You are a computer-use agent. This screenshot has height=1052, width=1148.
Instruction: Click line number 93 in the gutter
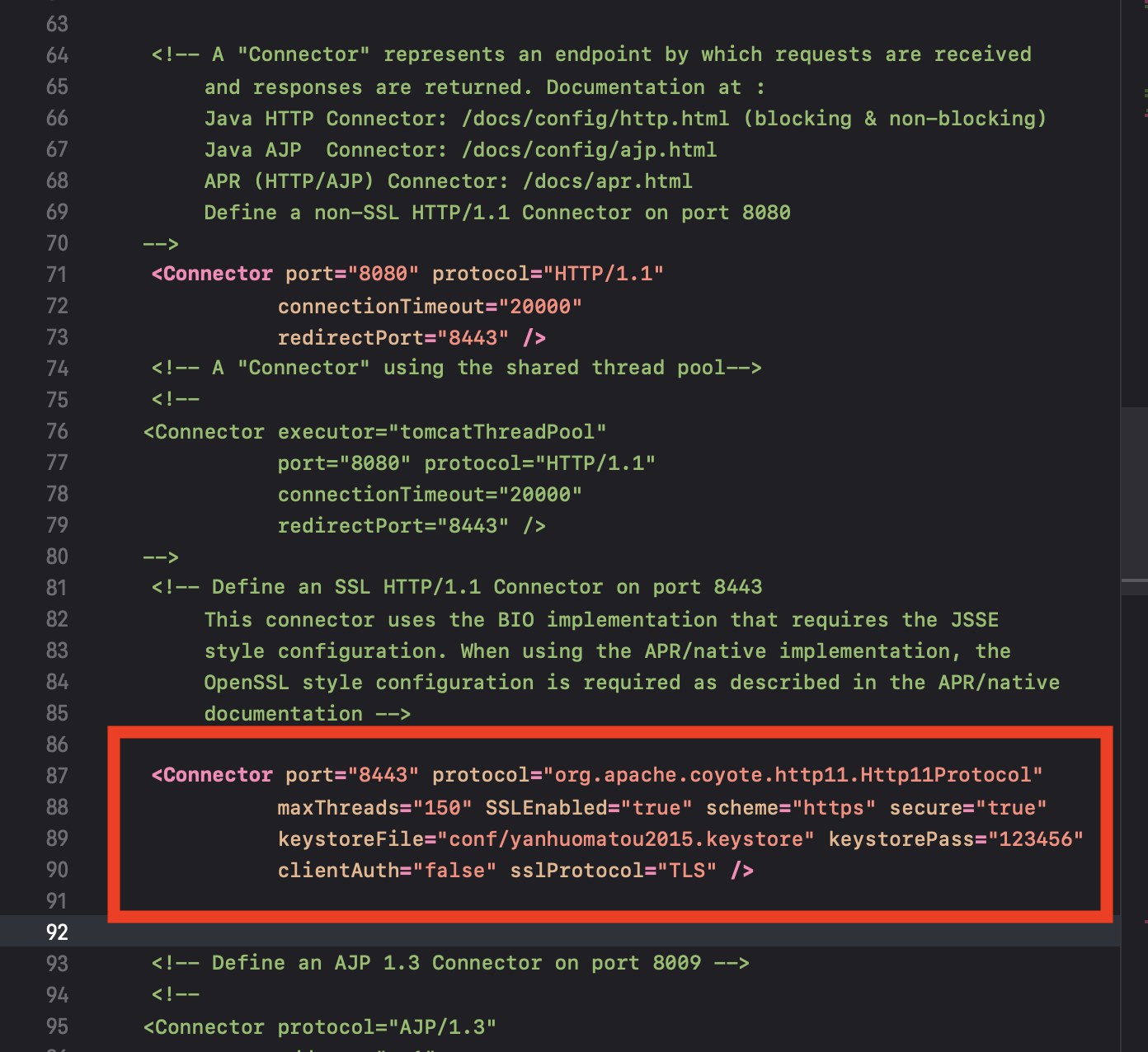(x=57, y=964)
